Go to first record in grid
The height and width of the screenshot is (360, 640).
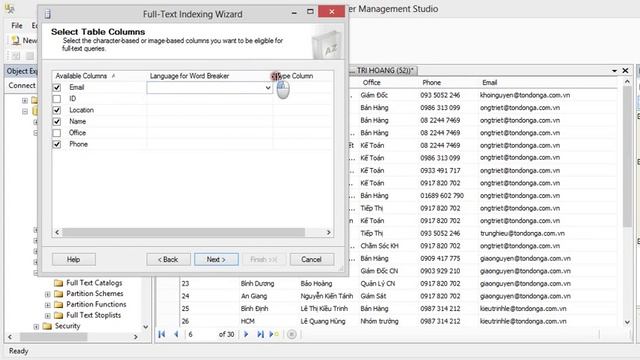(x=162, y=334)
